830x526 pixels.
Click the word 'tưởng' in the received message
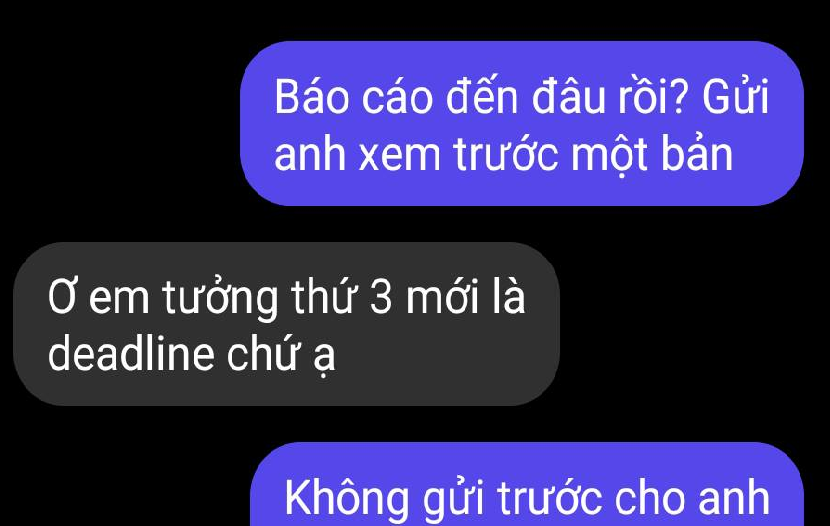220,300
